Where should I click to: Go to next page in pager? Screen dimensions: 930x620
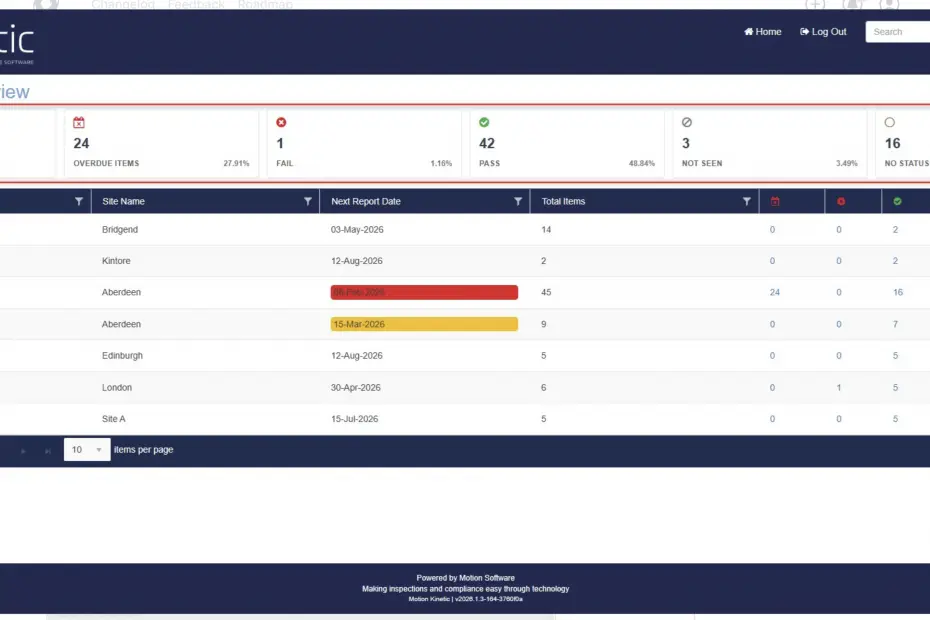coord(24,451)
